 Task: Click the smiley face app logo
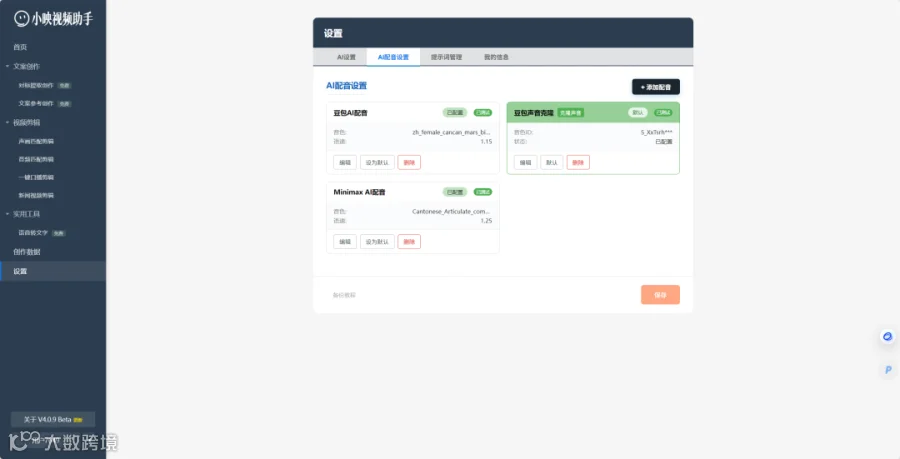pyautogui.click(x=21, y=19)
